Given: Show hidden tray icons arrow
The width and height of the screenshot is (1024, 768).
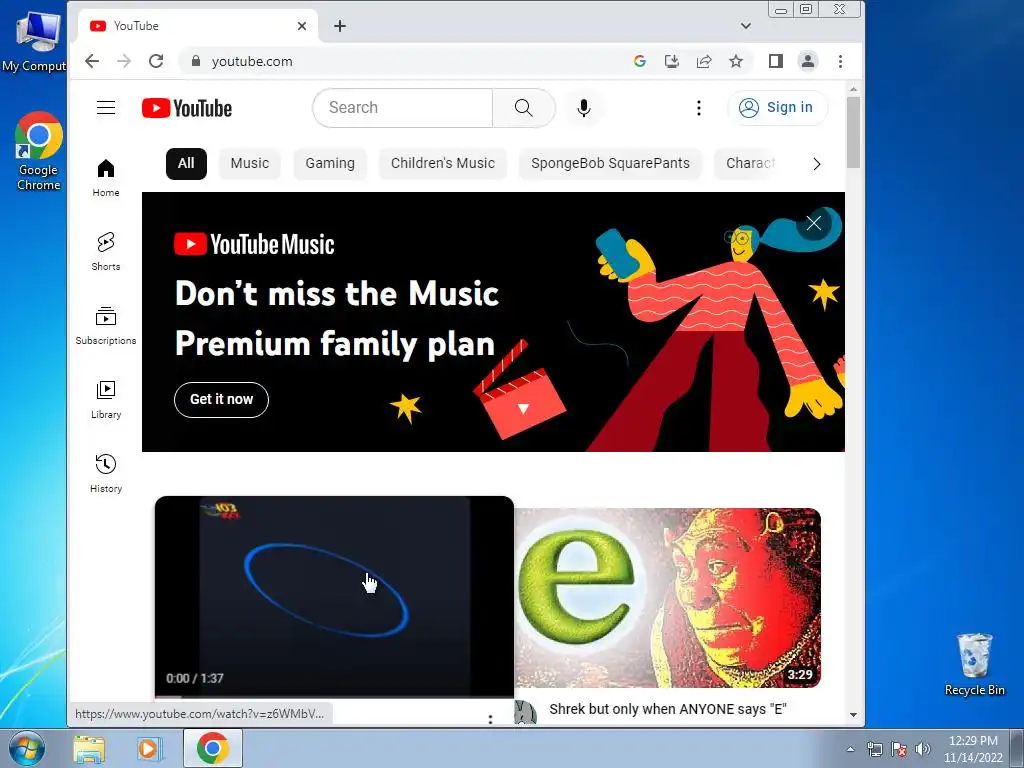Looking at the screenshot, I should 850,749.
